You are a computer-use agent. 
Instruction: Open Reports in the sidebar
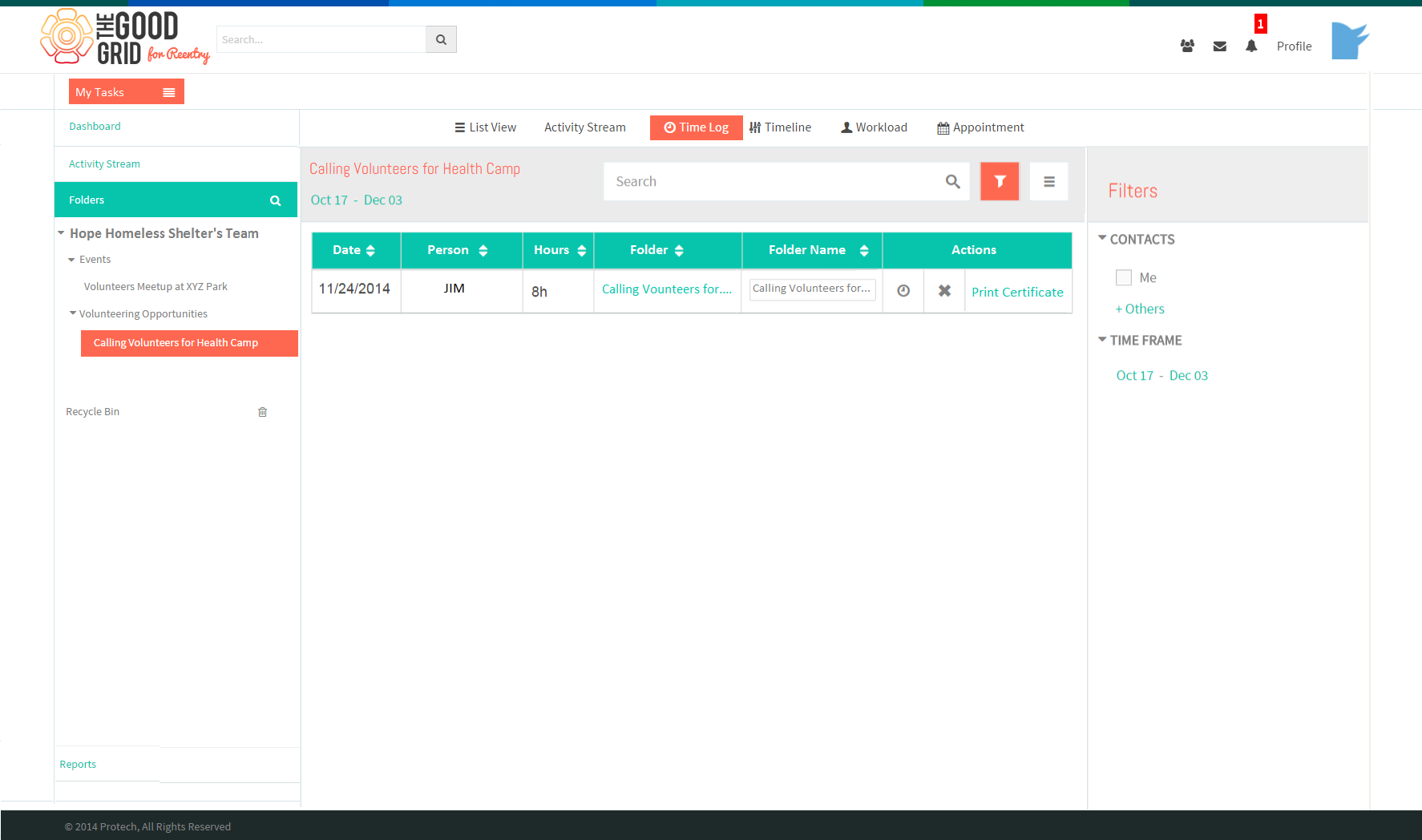click(x=78, y=765)
